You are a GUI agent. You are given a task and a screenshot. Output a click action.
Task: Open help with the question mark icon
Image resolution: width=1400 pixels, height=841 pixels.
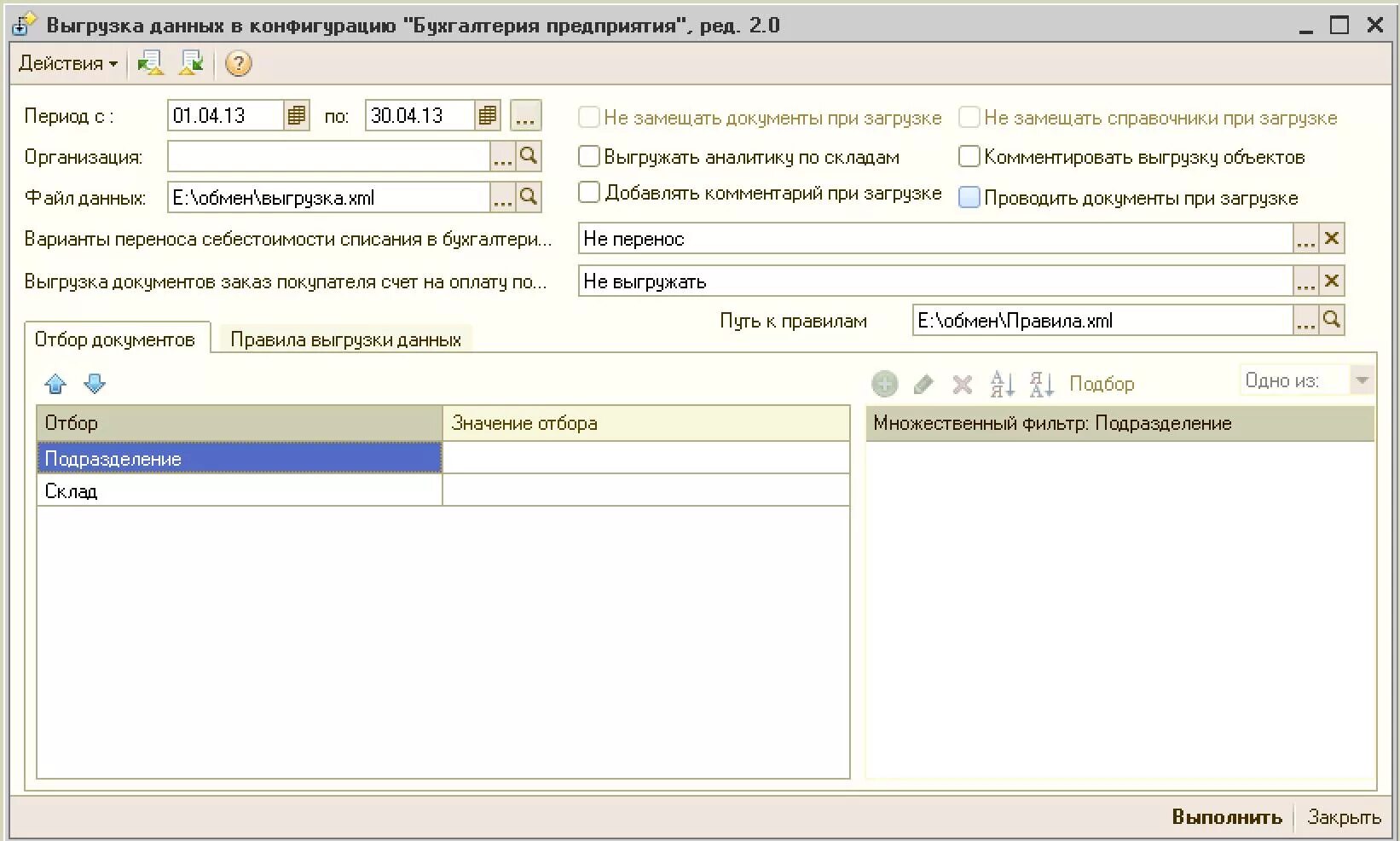coord(238,63)
